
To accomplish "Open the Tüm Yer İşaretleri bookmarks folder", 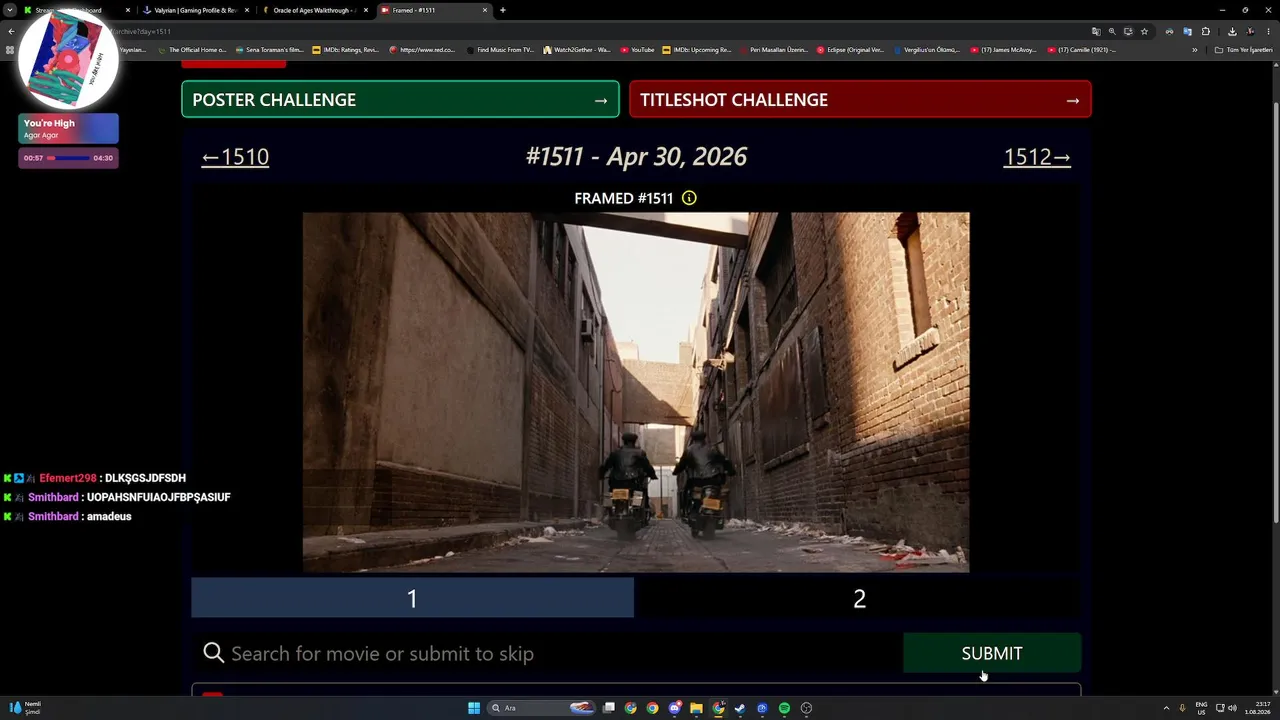I will pyautogui.click(x=1244, y=50).
